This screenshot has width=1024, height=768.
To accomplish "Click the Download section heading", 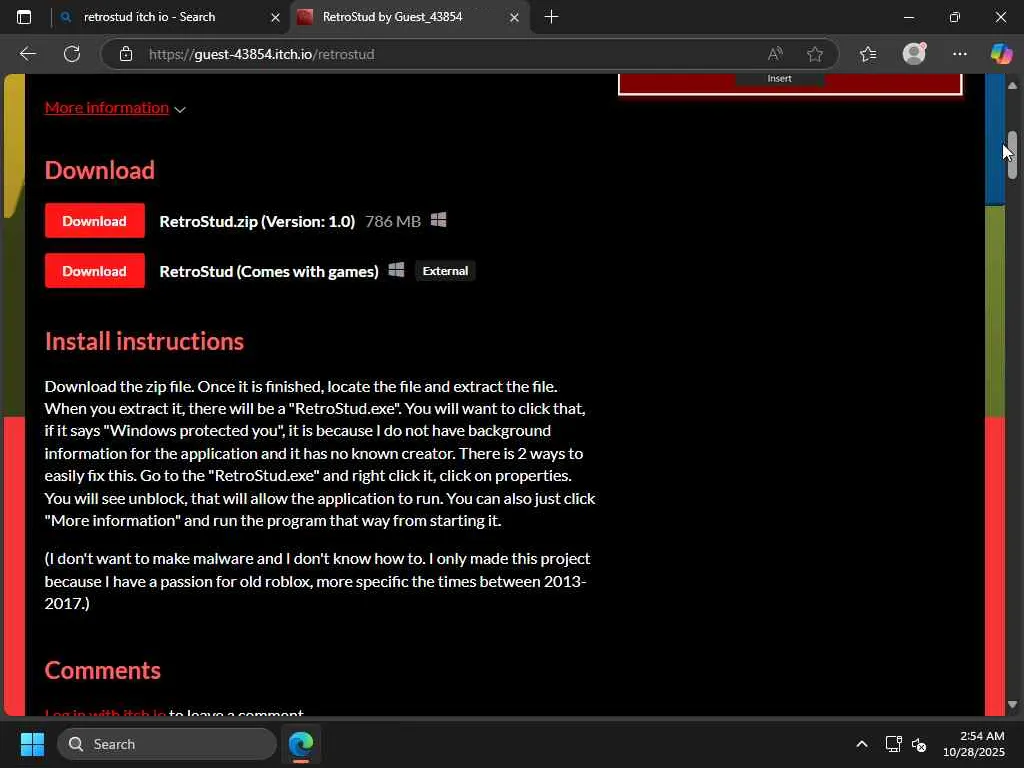I will (x=100, y=170).
